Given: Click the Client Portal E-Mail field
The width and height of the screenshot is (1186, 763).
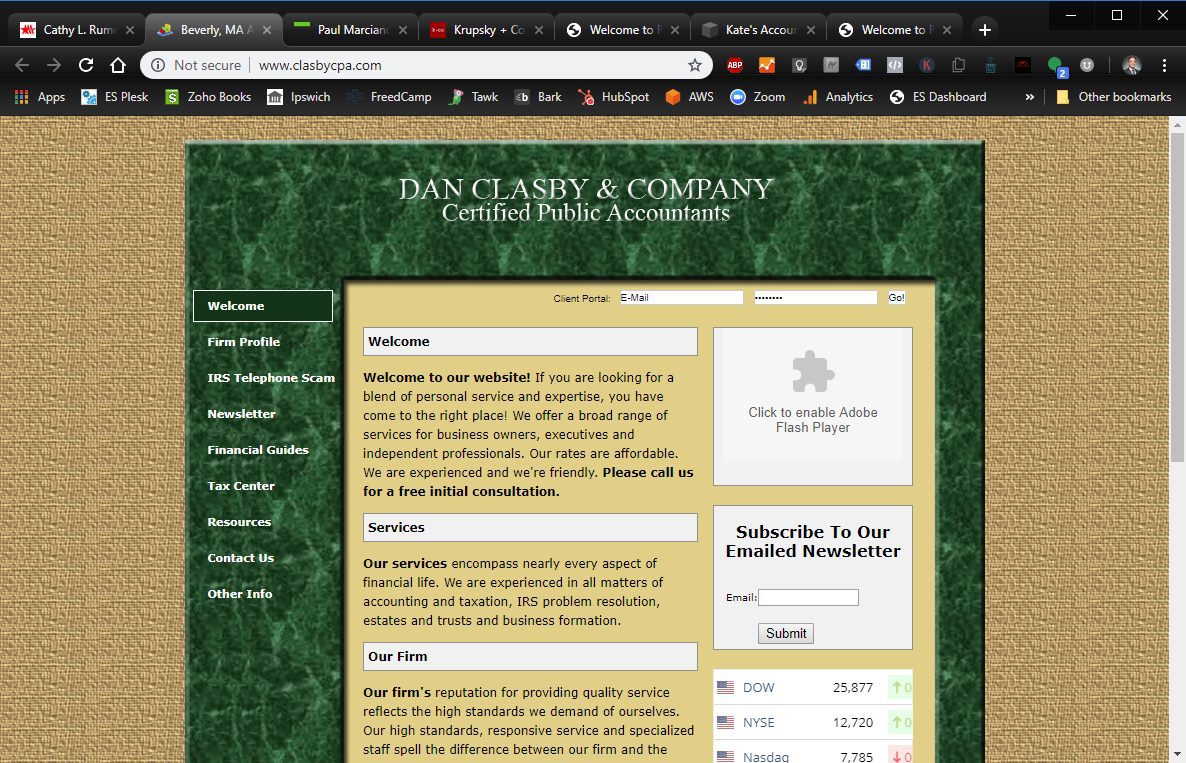Looking at the screenshot, I should point(681,298).
